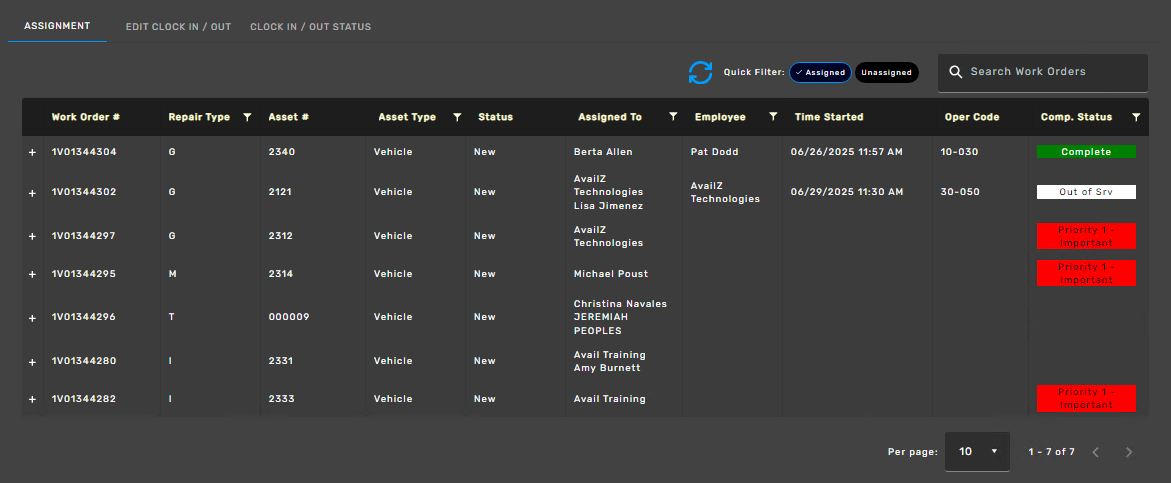Image resolution: width=1171 pixels, height=483 pixels.
Task: Expand work order 1V01344304 row
Action: (32, 152)
